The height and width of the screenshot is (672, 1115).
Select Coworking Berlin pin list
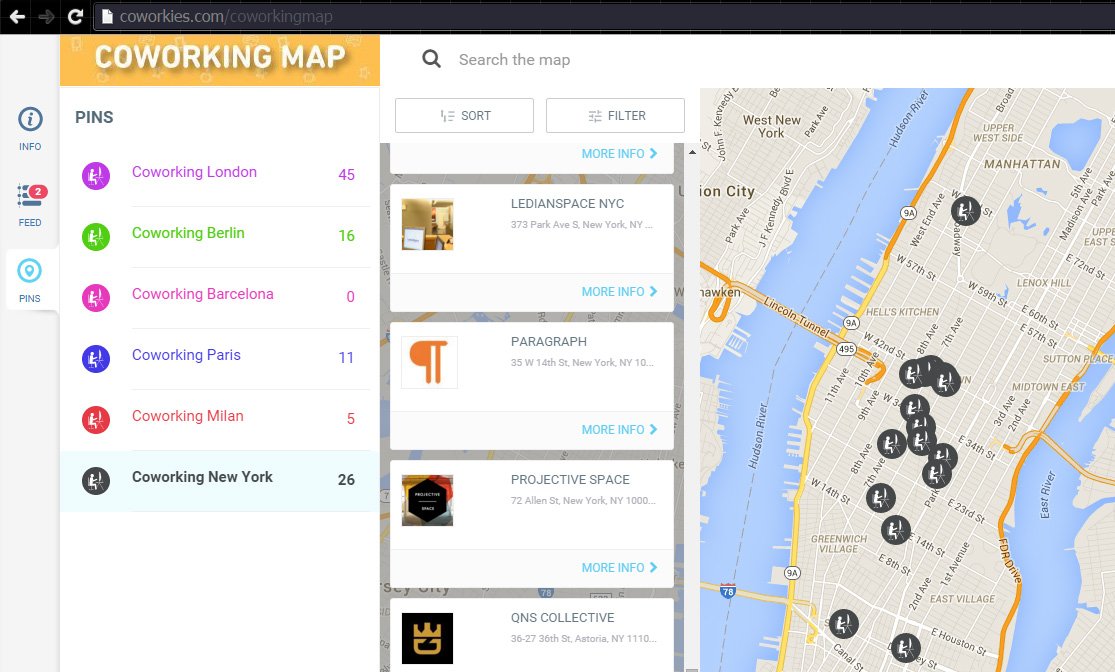pos(218,236)
